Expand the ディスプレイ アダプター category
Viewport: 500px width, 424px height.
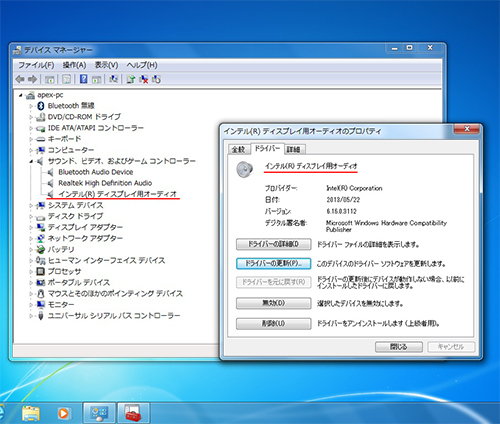pyautogui.click(x=31, y=228)
